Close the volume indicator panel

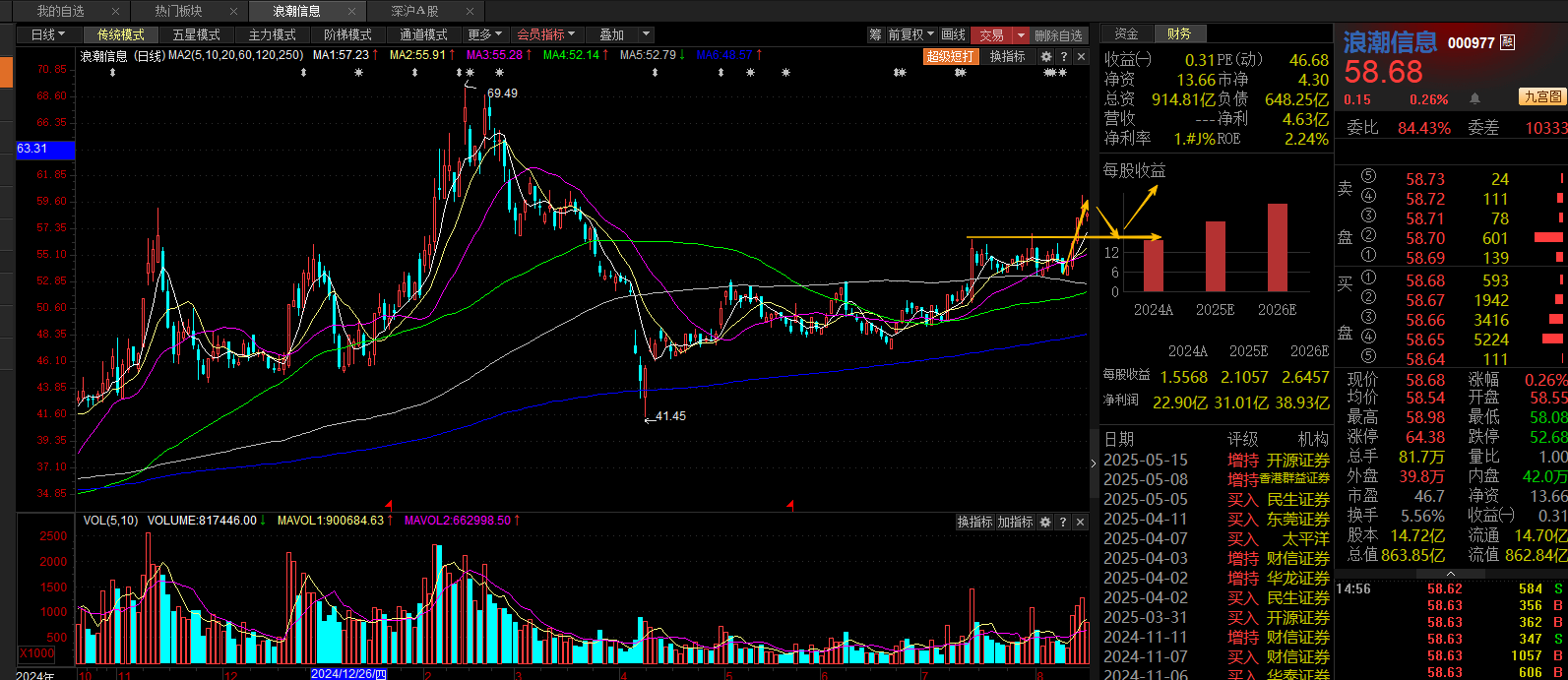pyautogui.click(x=1081, y=522)
